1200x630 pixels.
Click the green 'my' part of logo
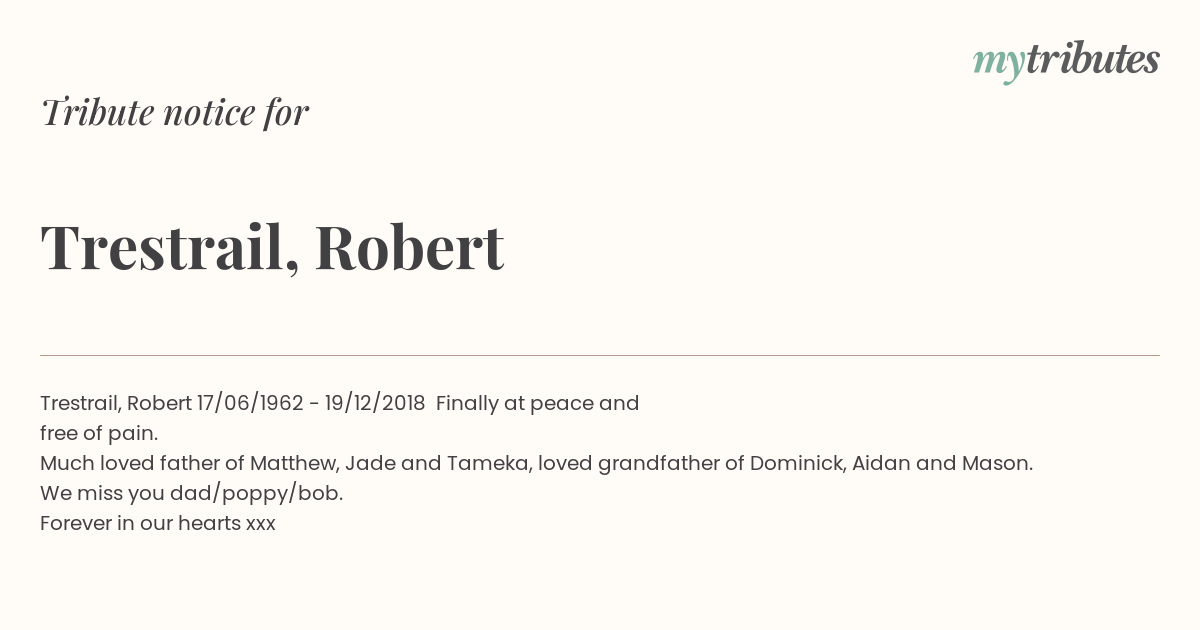click(999, 63)
